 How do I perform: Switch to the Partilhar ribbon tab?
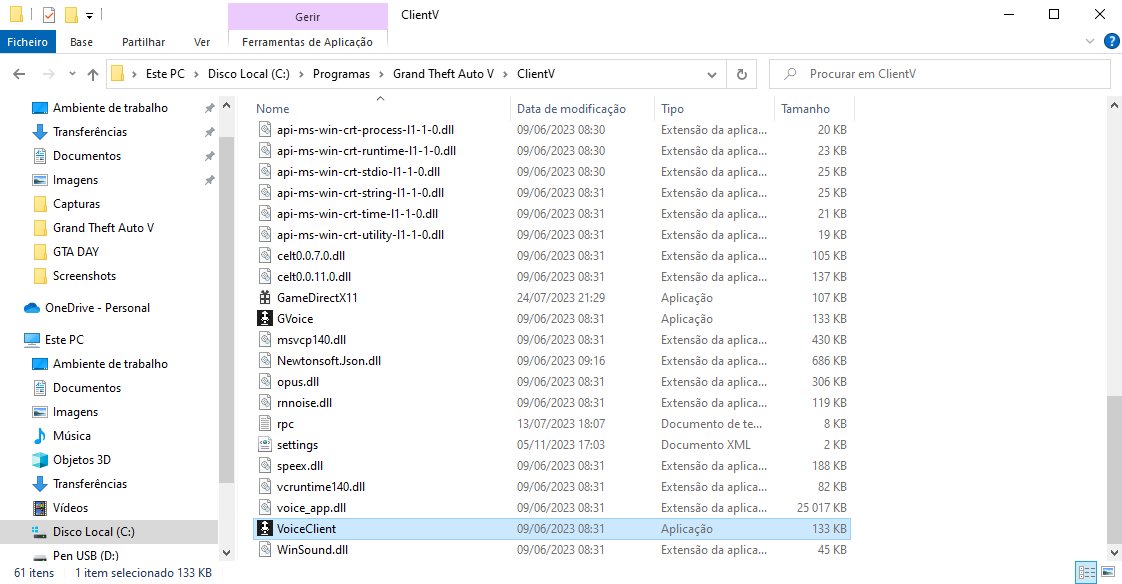pos(143,42)
